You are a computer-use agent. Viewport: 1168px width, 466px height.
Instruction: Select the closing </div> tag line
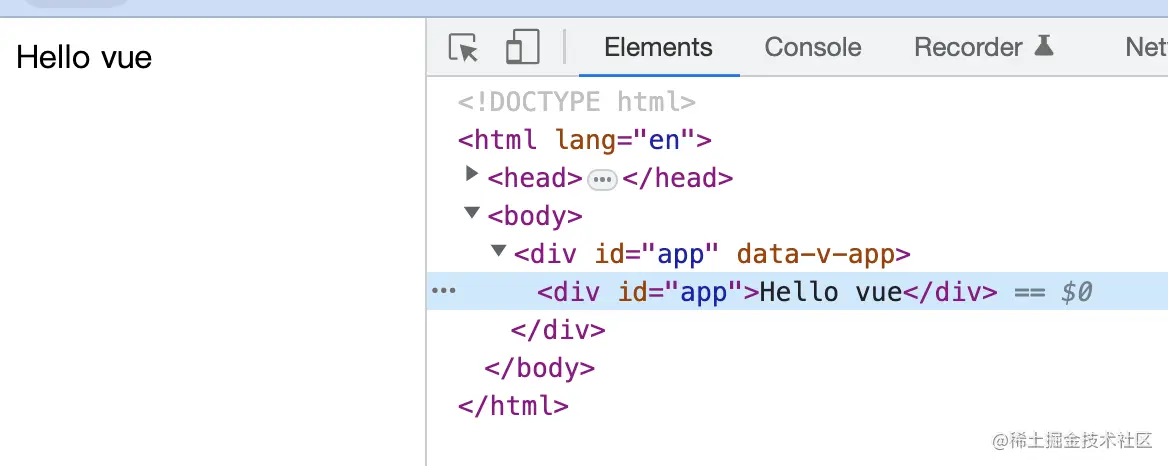point(558,330)
